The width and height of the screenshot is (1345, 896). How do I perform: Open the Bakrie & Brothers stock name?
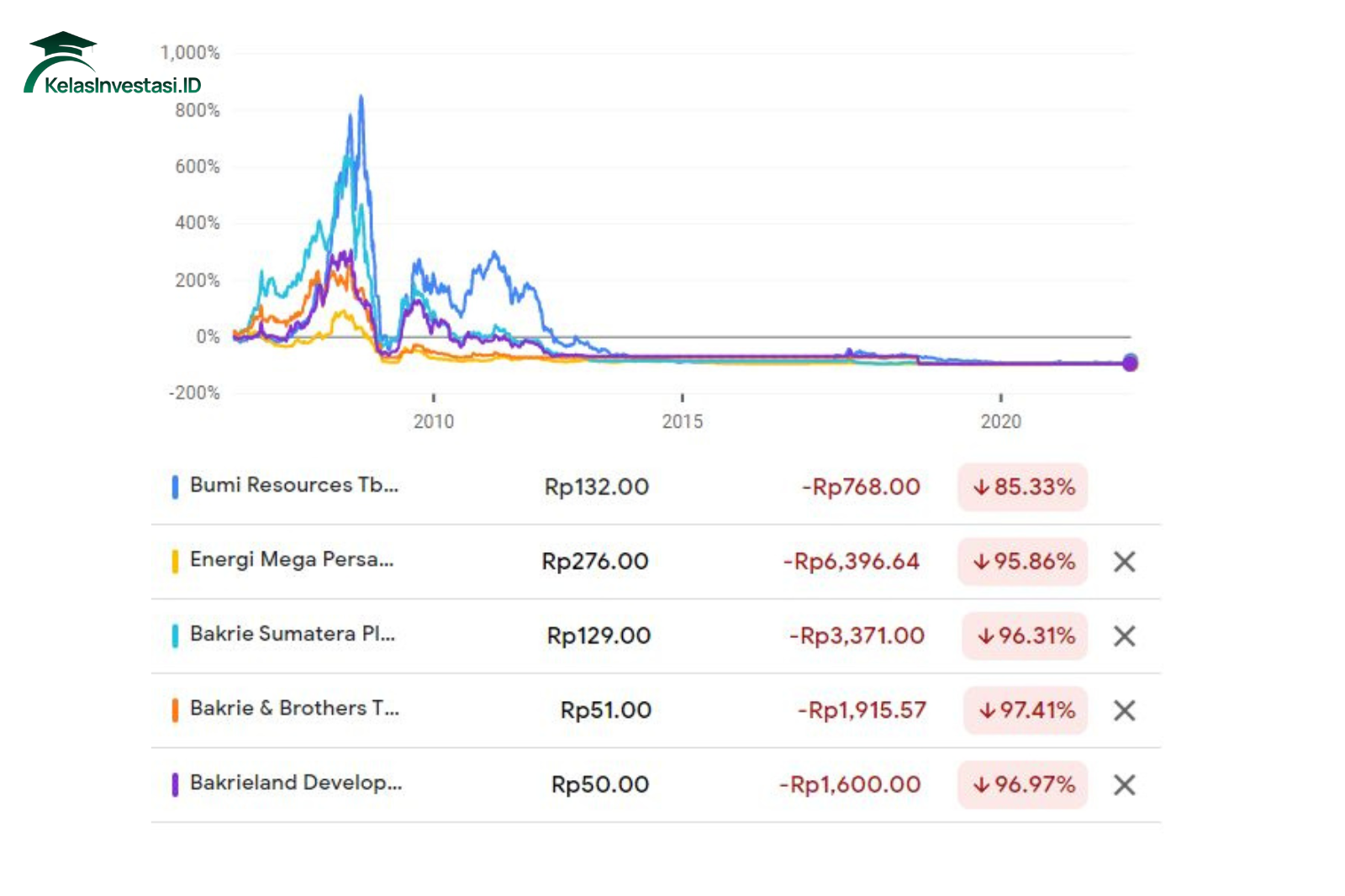(294, 709)
